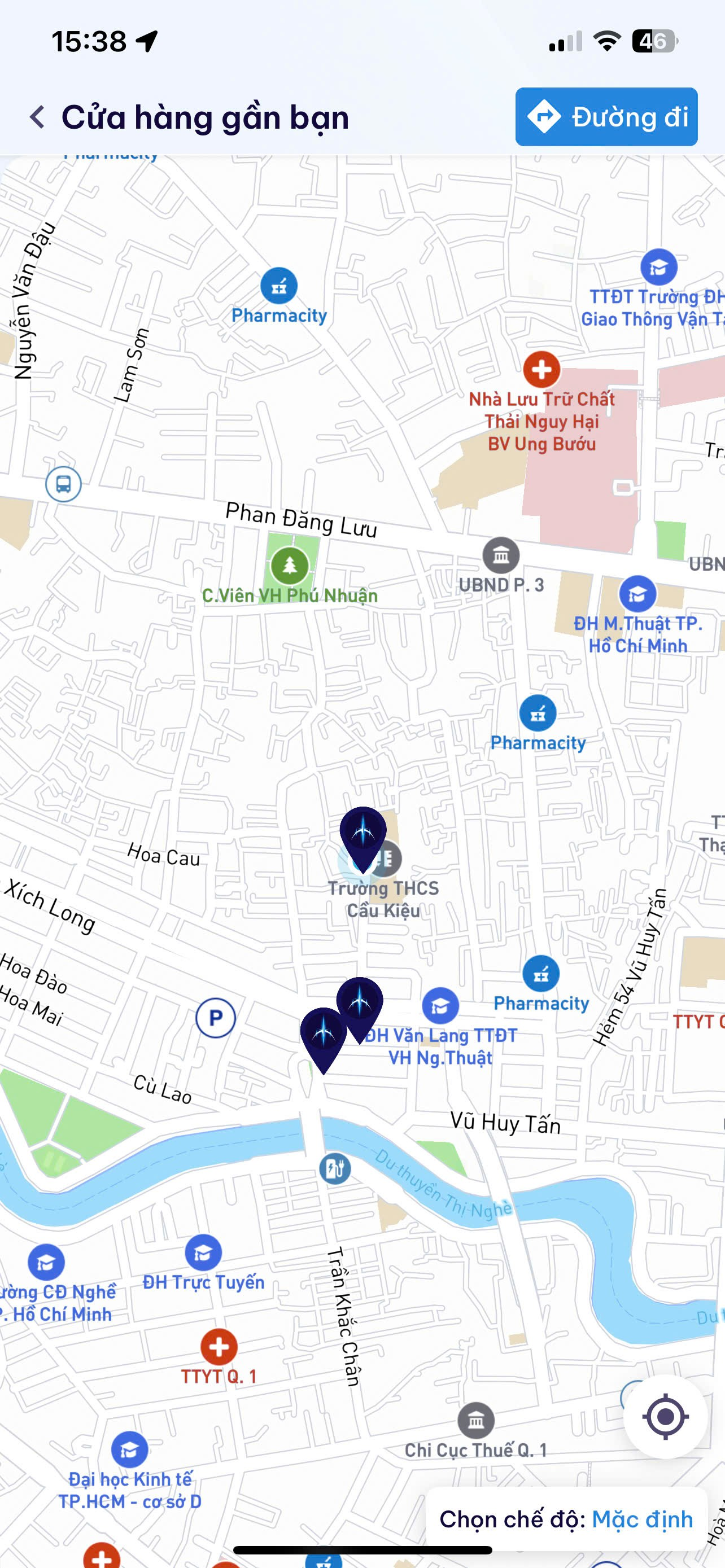725x1568 pixels.
Task: Open directions with Đường đi button
Action: [x=606, y=117]
